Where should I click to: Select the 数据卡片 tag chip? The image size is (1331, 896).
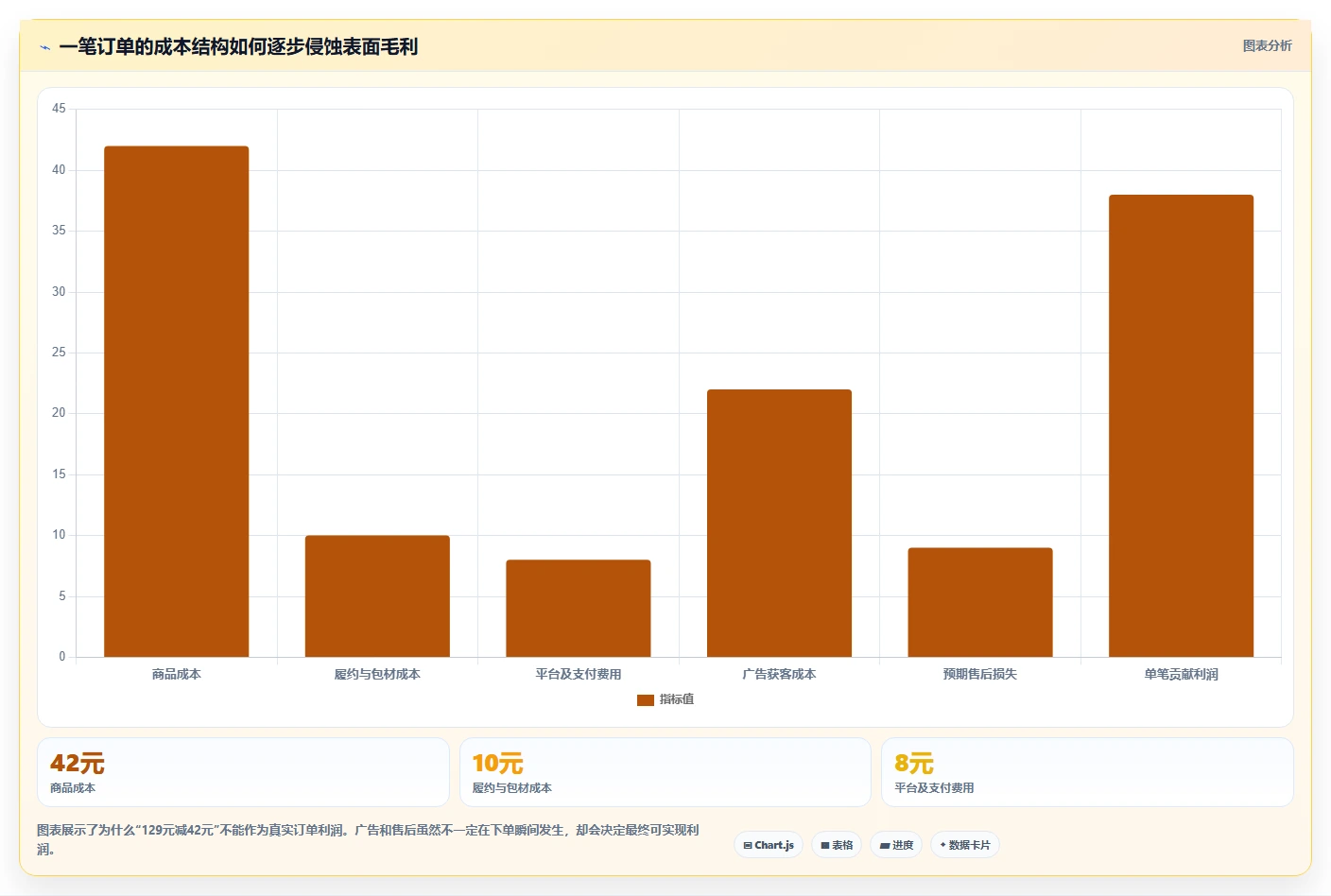pyautogui.click(x=965, y=845)
